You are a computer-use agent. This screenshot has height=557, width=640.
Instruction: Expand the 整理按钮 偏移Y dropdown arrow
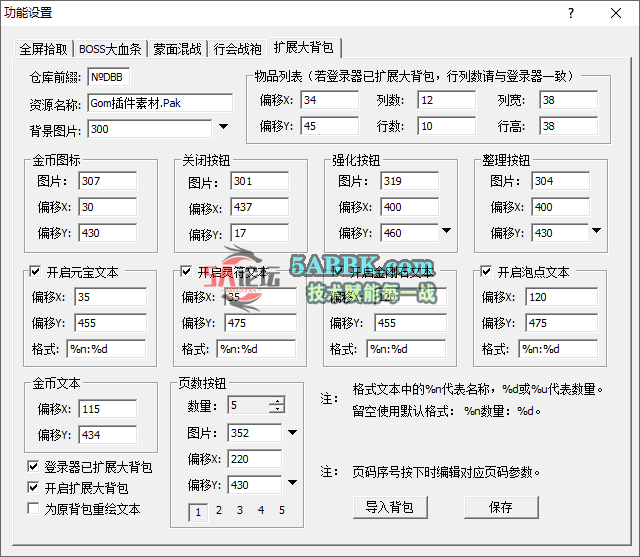pyautogui.click(x=596, y=231)
